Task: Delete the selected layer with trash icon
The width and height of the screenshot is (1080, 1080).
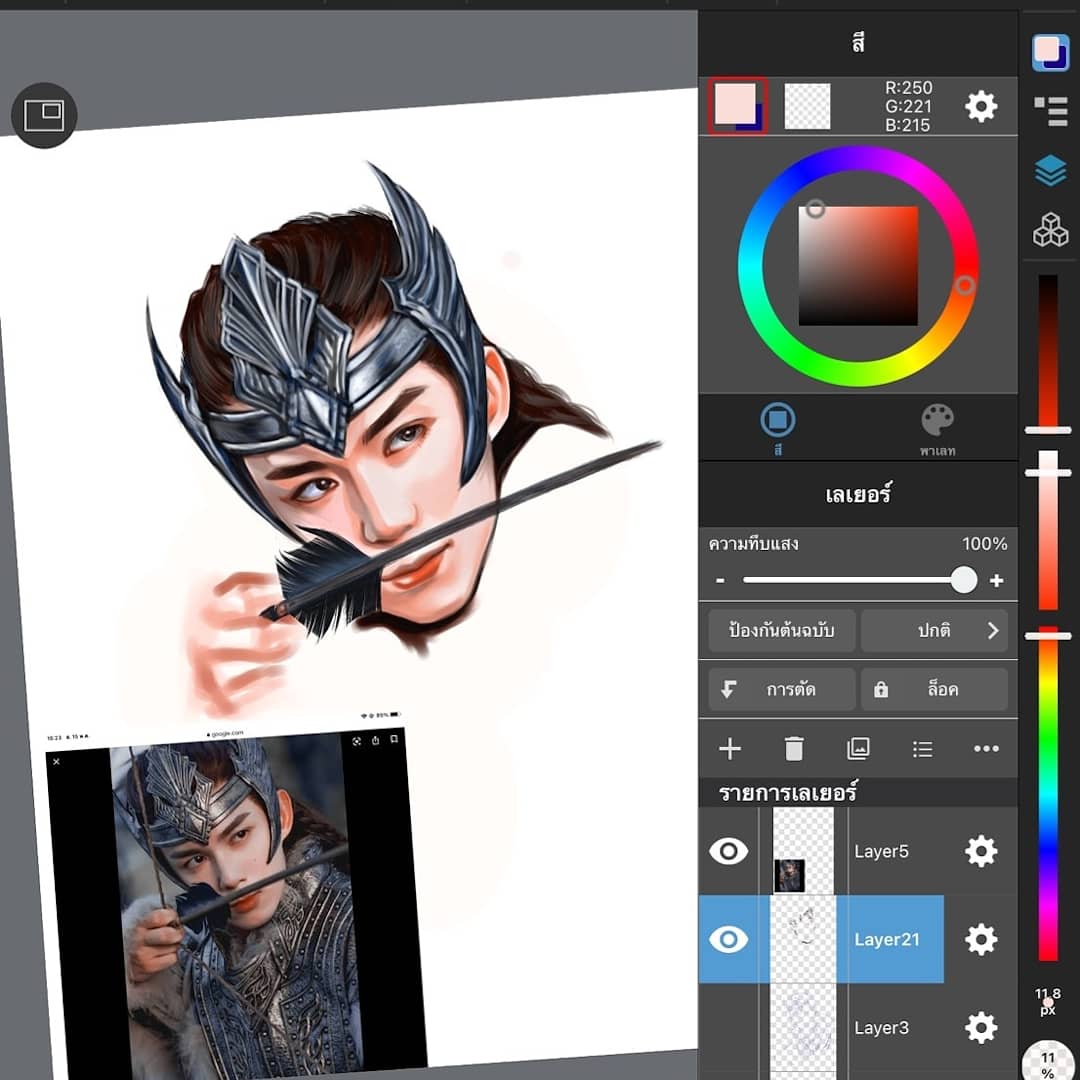Action: (x=793, y=749)
